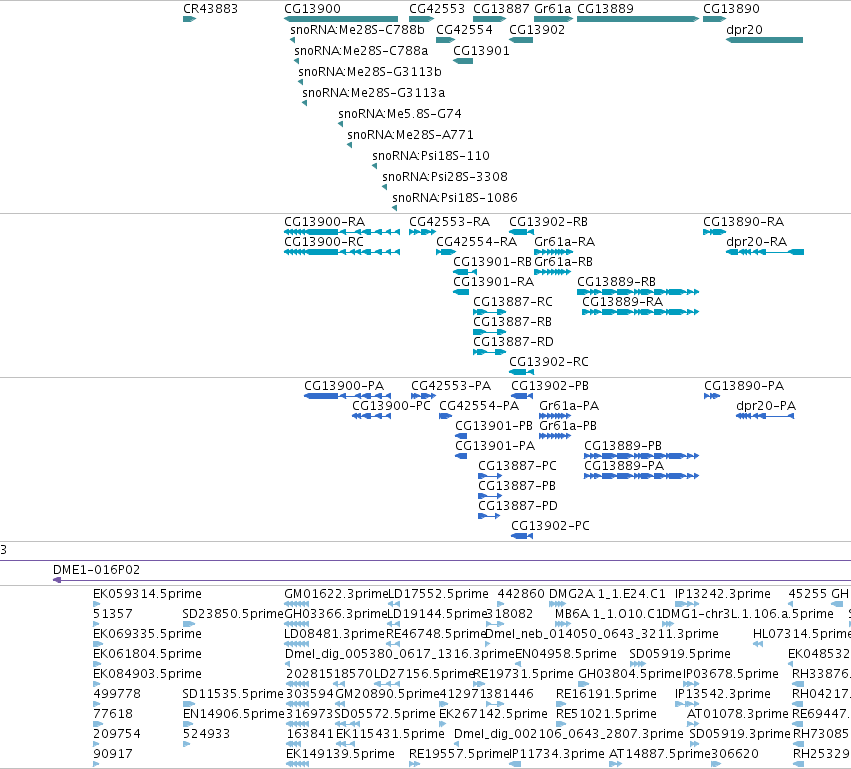The image size is (851, 769).
Task: Click transcript CG13901-RA
Action: click(493, 282)
